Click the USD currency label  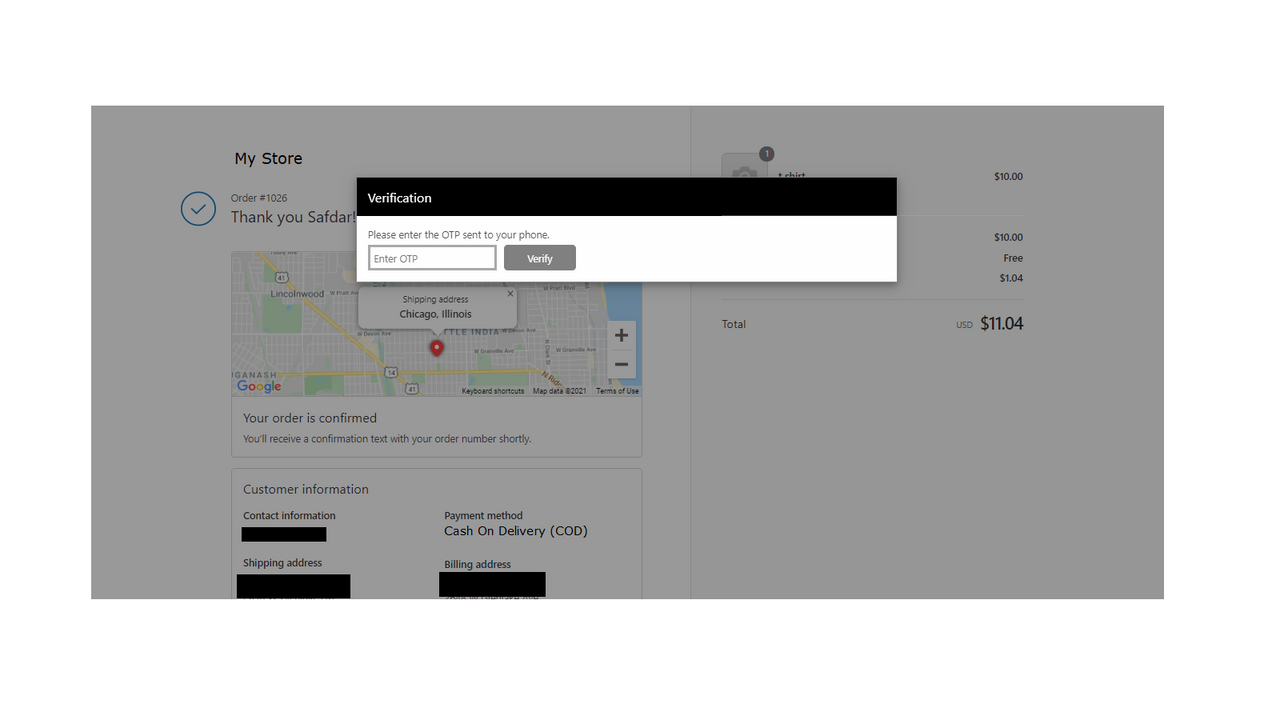(x=964, y=325)
